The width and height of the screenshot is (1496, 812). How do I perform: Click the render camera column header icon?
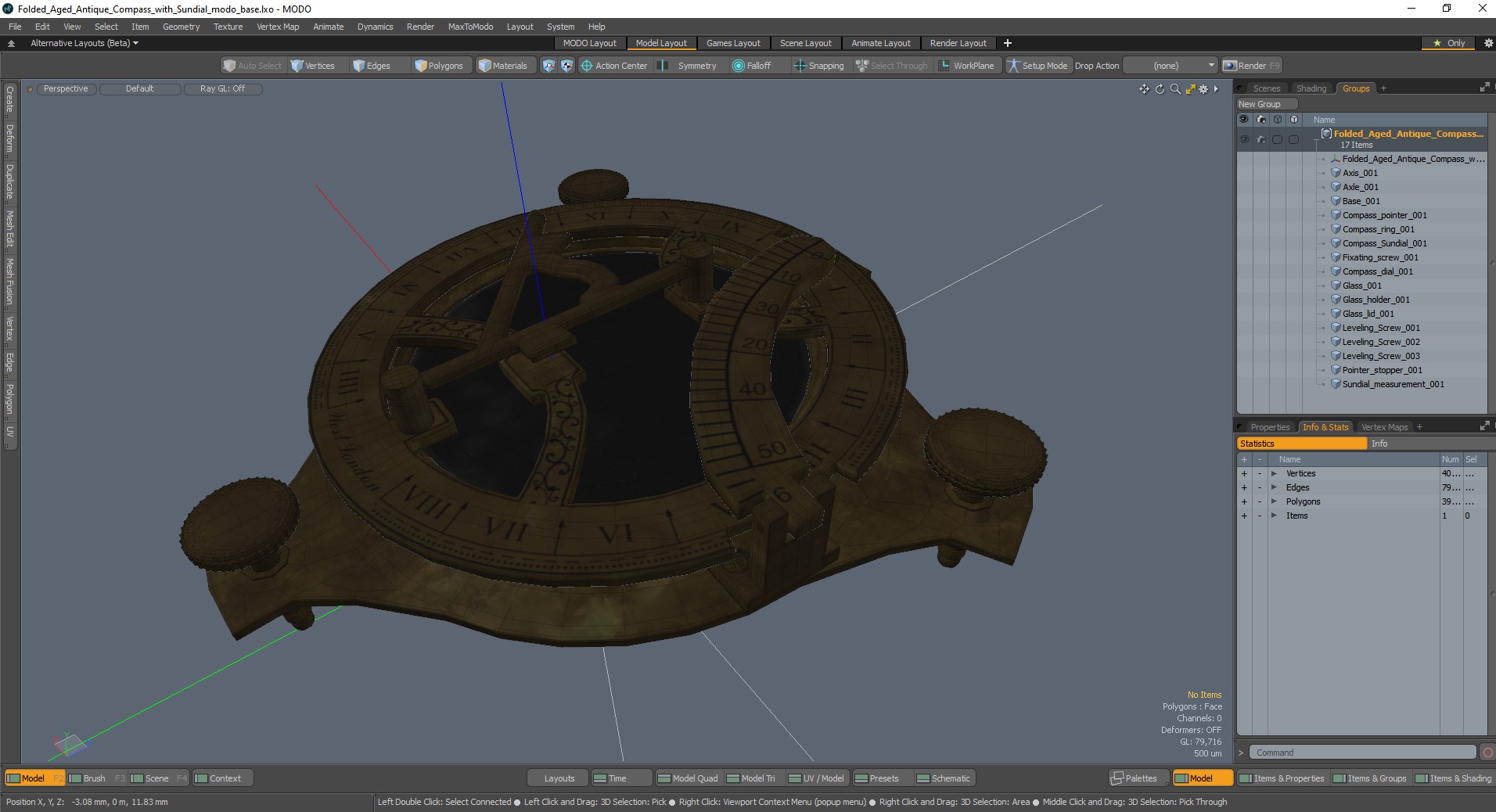click(1260, 120)
